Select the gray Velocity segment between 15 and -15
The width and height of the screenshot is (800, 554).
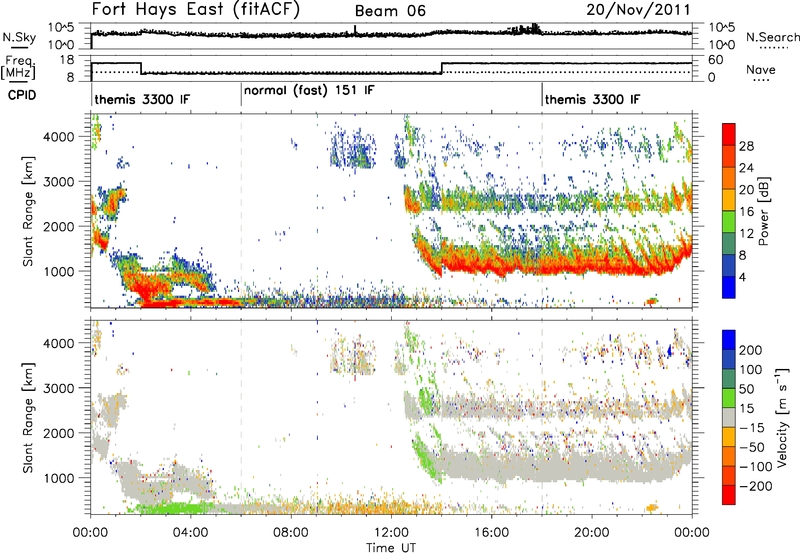[729, 417]
